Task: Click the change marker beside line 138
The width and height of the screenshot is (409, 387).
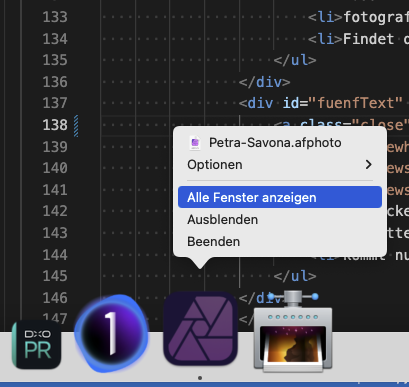Action: [x=76, y=126]
